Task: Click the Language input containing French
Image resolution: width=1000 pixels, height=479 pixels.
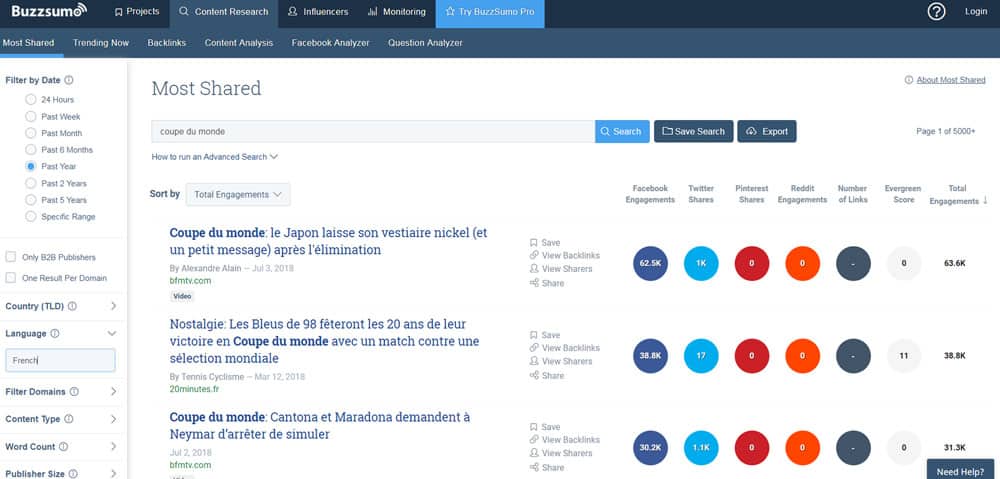Action: pyautogui.click(x=61, y=360)
